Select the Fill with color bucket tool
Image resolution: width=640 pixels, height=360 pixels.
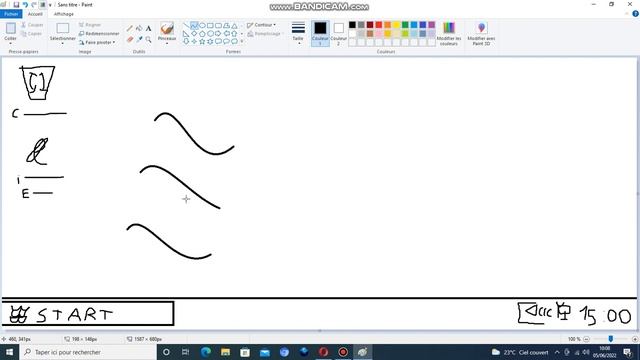[x=139, y=28]
